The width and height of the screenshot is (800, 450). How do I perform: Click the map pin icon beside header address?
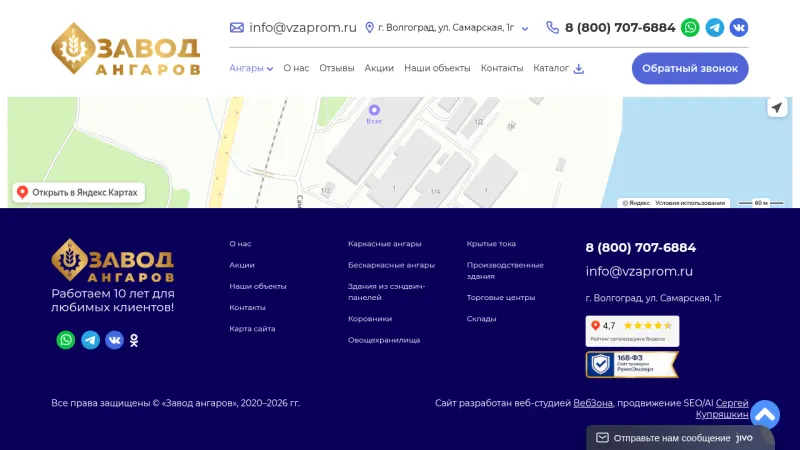tap(370, 28)
